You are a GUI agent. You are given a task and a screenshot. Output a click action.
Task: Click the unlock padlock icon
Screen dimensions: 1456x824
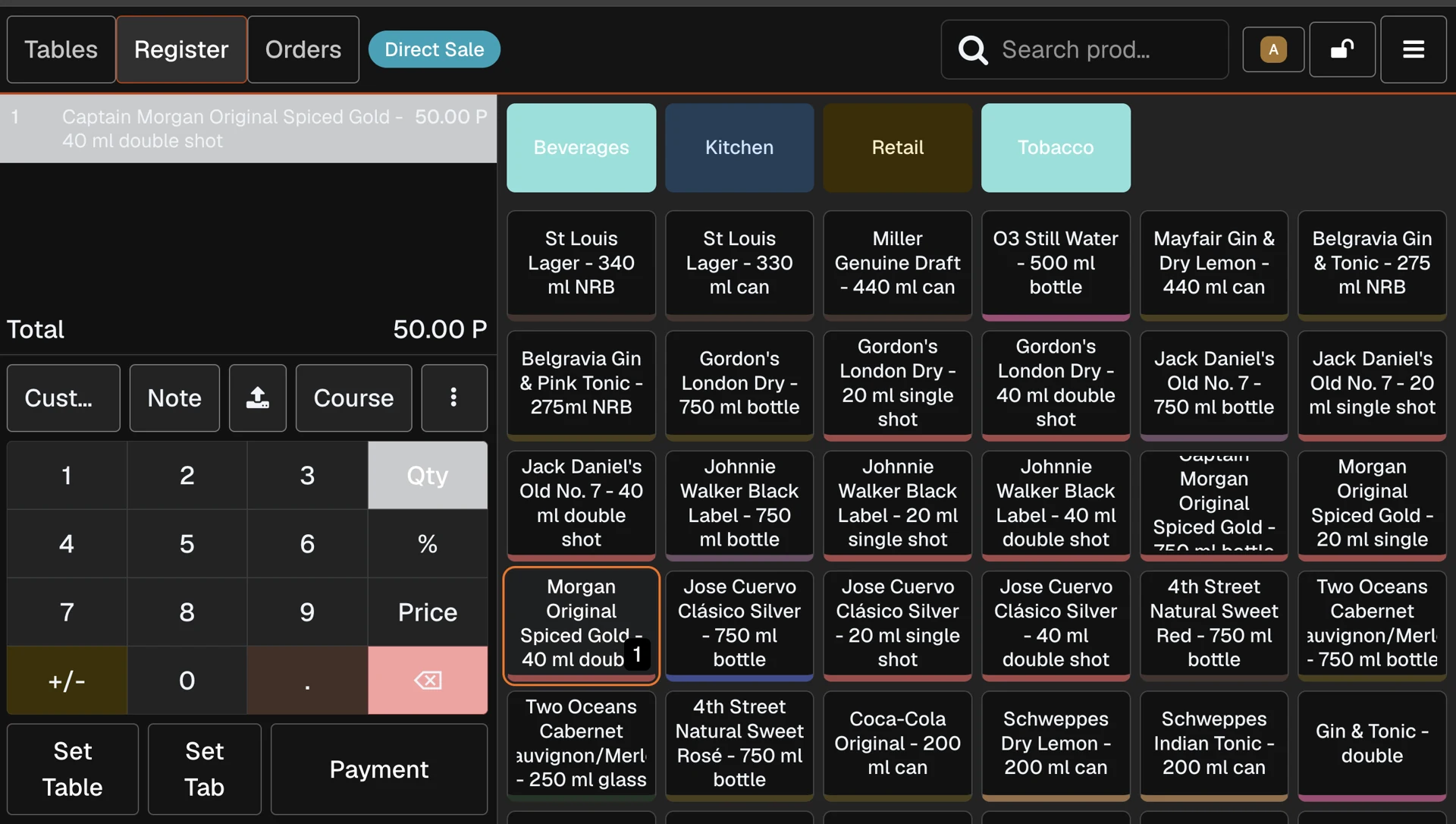1342,49
